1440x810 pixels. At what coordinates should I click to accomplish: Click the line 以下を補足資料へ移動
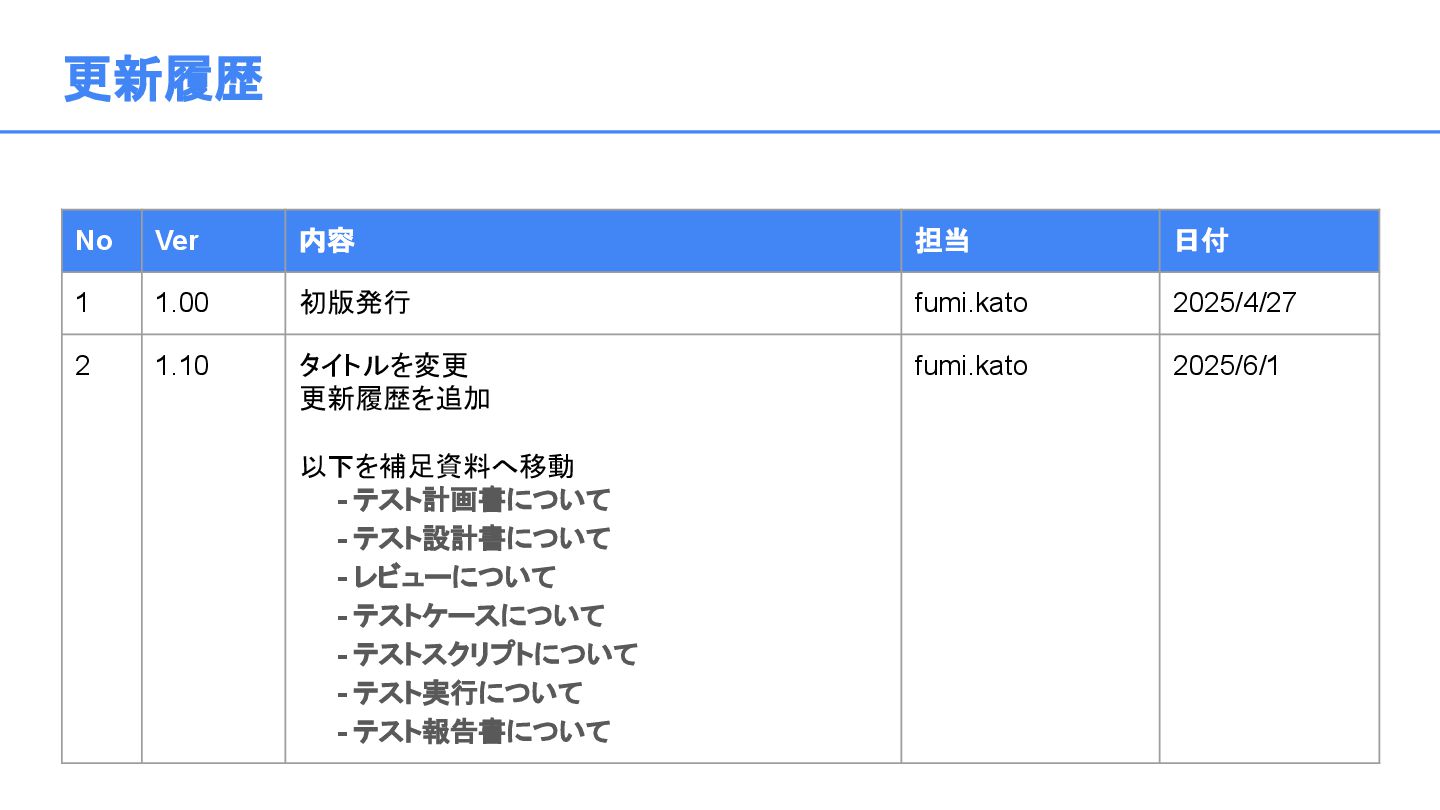pos(437,466)
